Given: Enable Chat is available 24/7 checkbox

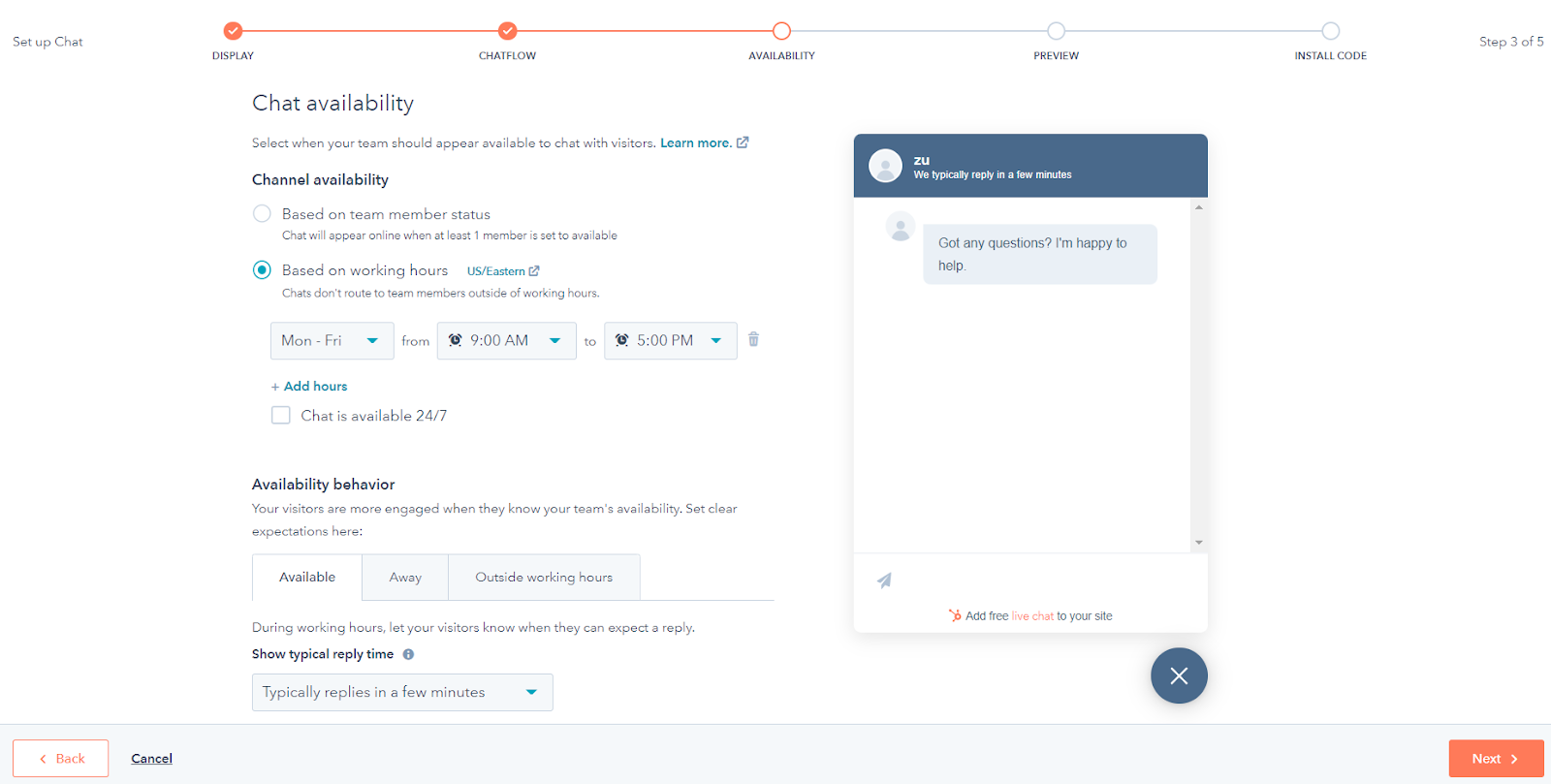Looking at the screenshot, I should 281,415.
